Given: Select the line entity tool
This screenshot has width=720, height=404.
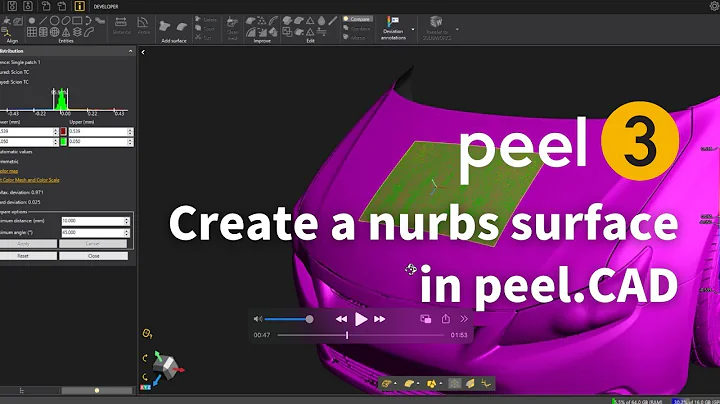Looking at the screenshot, I should pos(43,21).
